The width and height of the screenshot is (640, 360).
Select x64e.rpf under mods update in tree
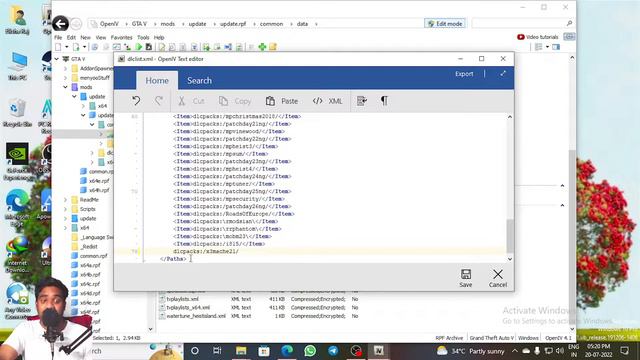[95, 181]
